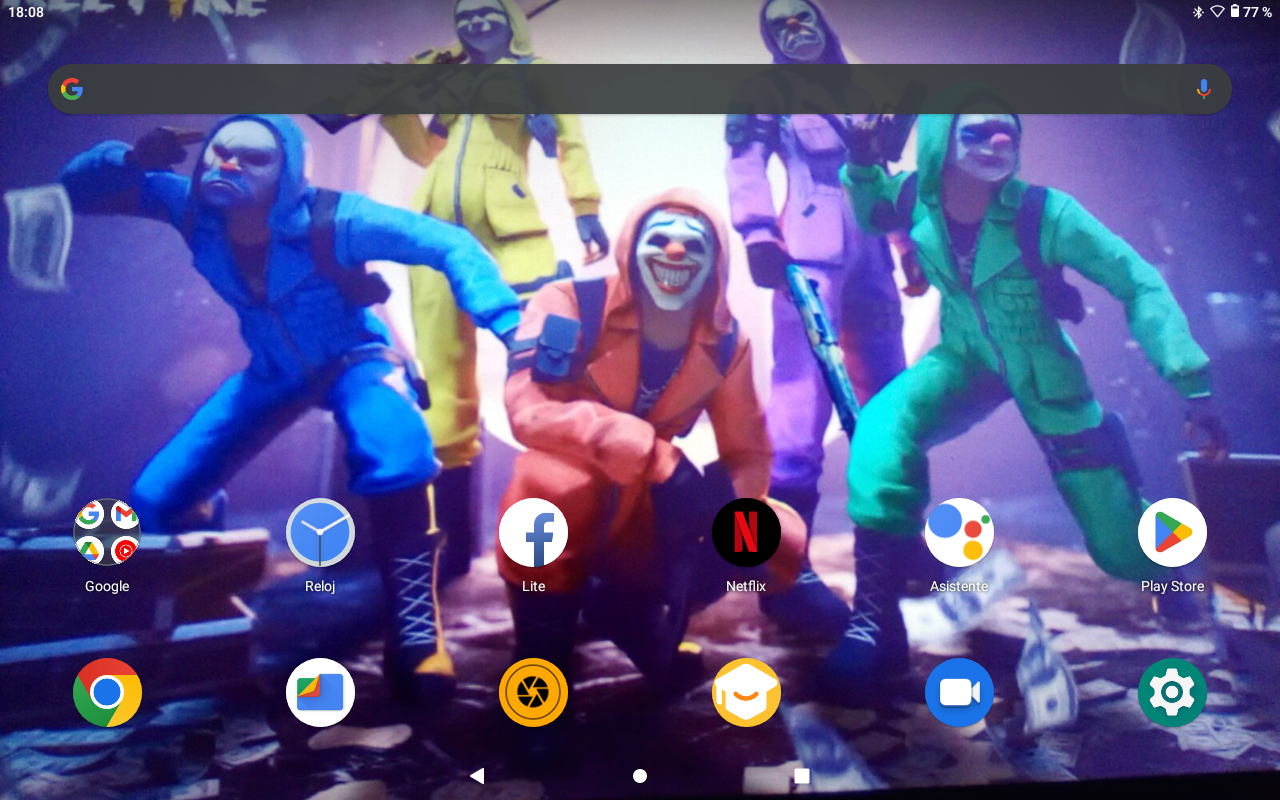Click inside the Google search bar field
The image size is (1280, 800).
tap(640, 89)
